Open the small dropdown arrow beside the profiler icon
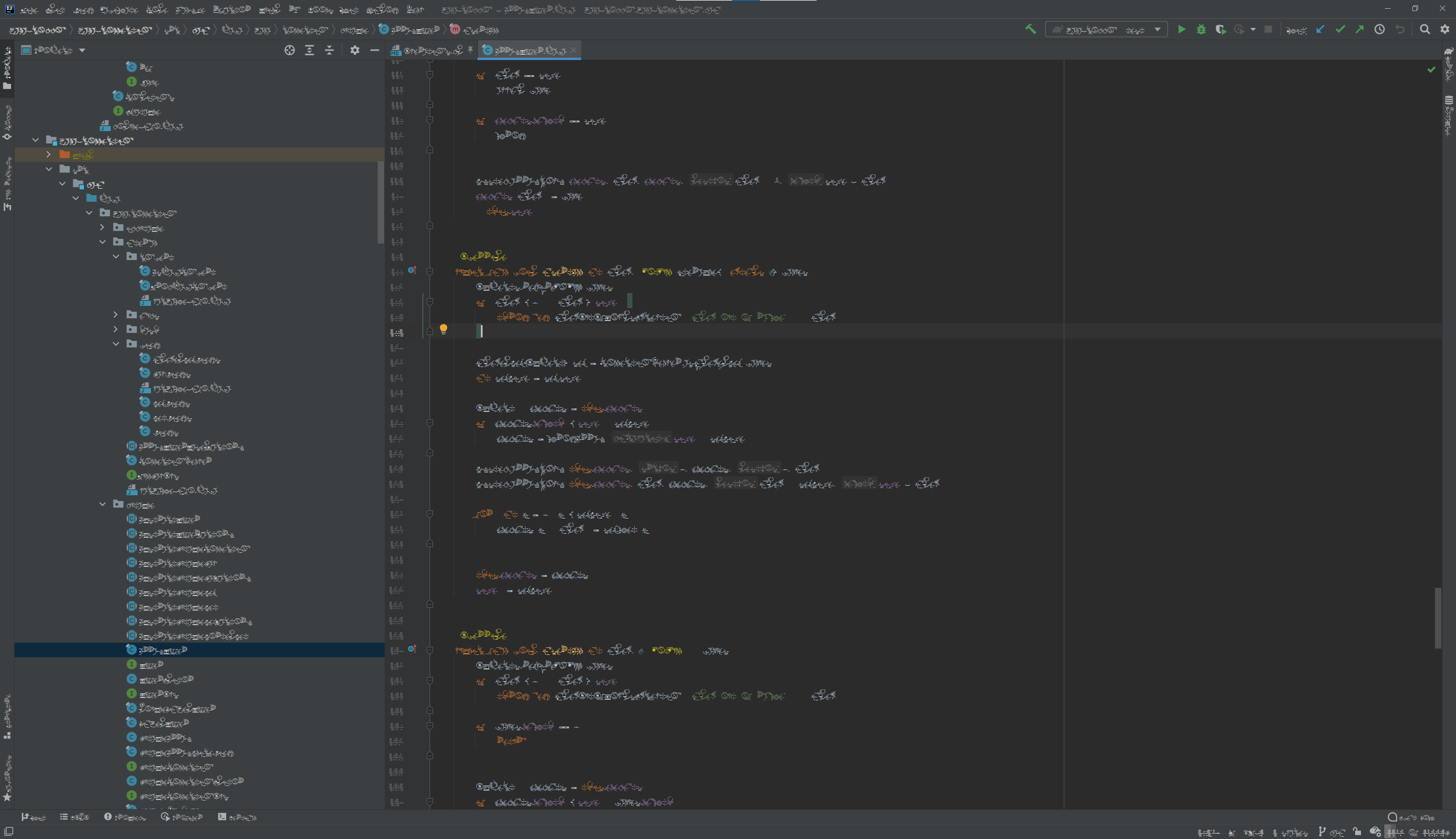The image size is (1456, 839). click(x=1253, y=29)
